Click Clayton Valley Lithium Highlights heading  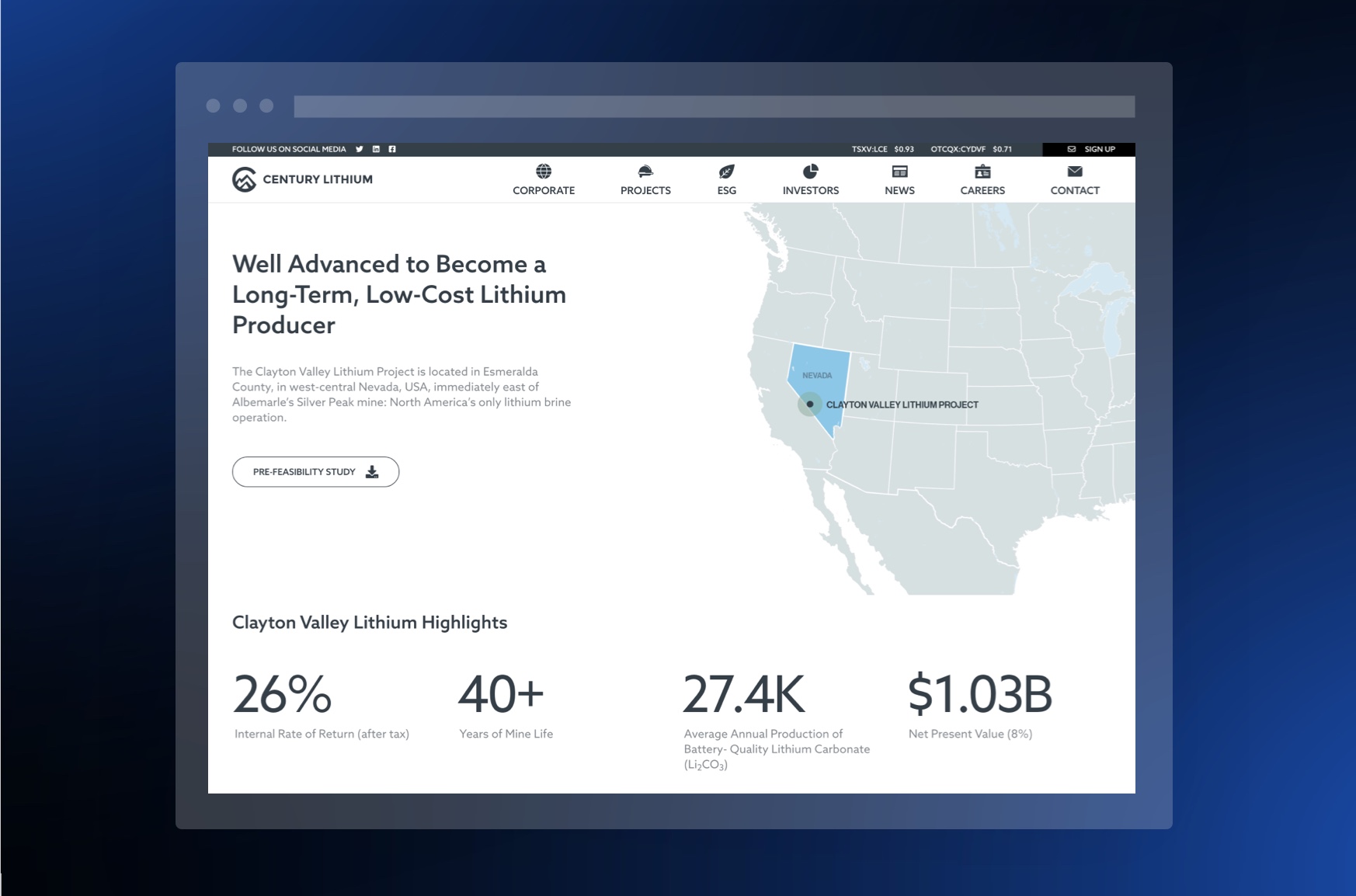point(370,623)
